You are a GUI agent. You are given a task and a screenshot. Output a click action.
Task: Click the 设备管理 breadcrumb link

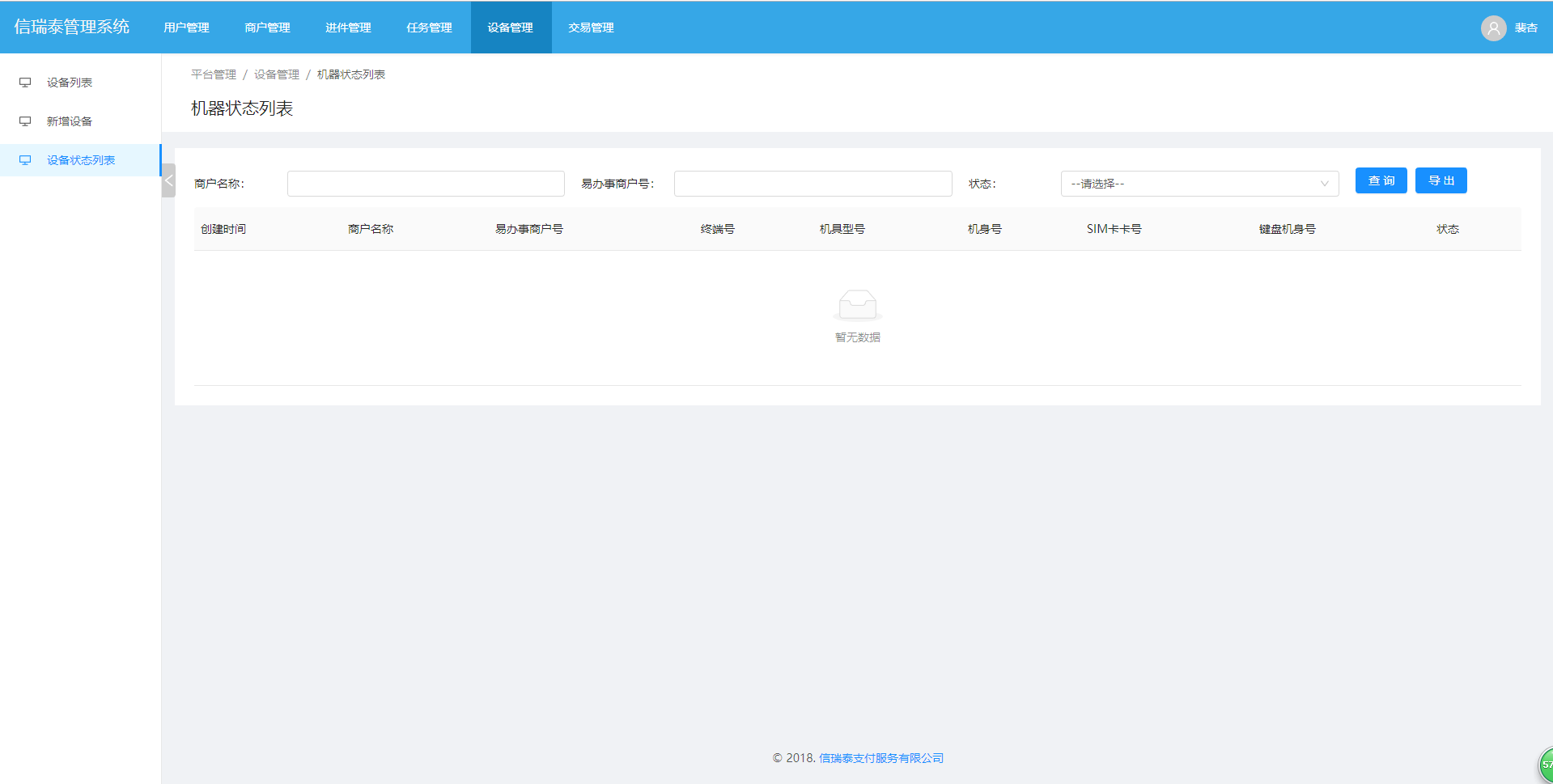click(277, 74)
